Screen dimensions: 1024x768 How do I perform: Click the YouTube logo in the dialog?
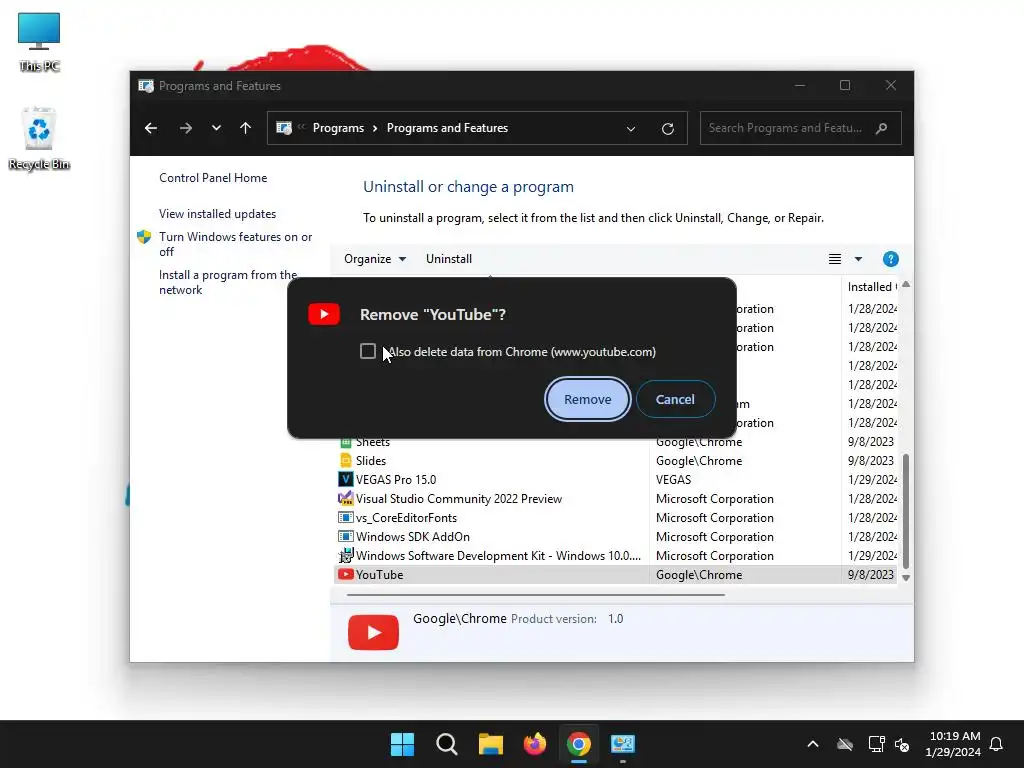324,314
